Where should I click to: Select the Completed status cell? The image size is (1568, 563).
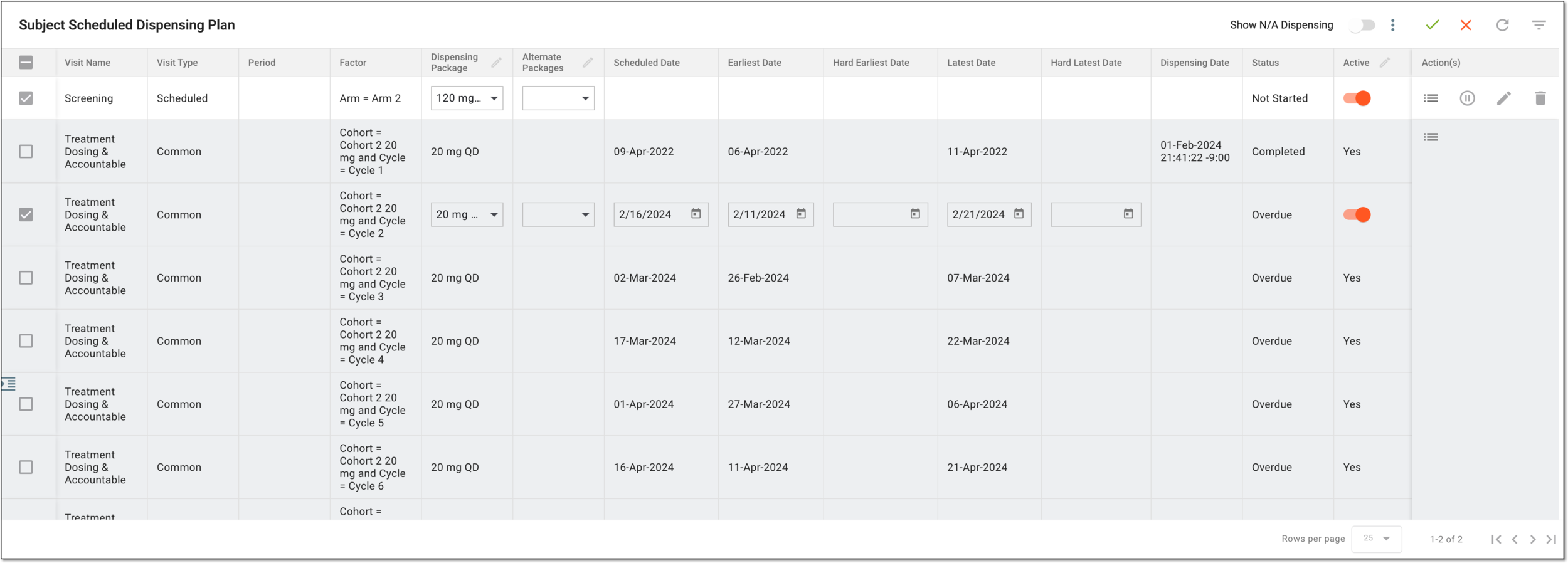click(x=1278, y=152)
